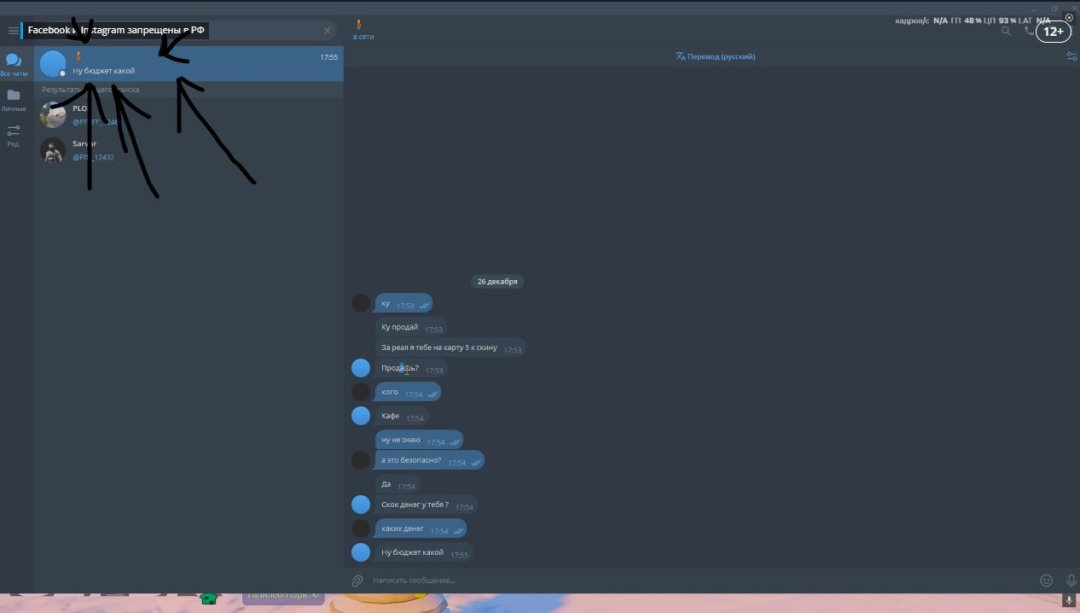Click the '26 декабря' date badge

point(497,282)
